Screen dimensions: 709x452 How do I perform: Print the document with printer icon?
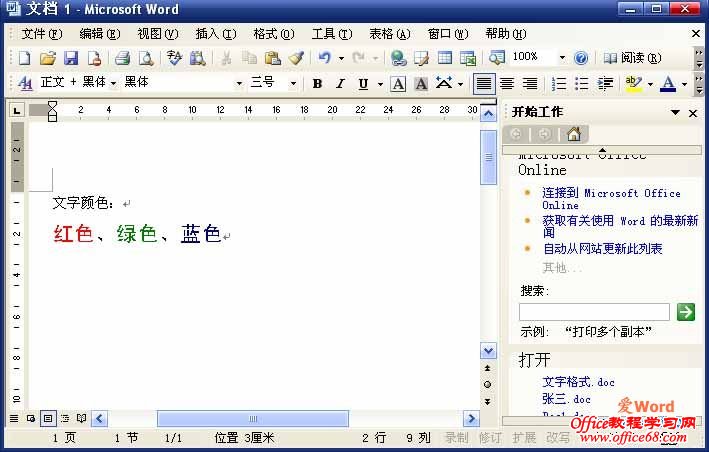[122, 58]
